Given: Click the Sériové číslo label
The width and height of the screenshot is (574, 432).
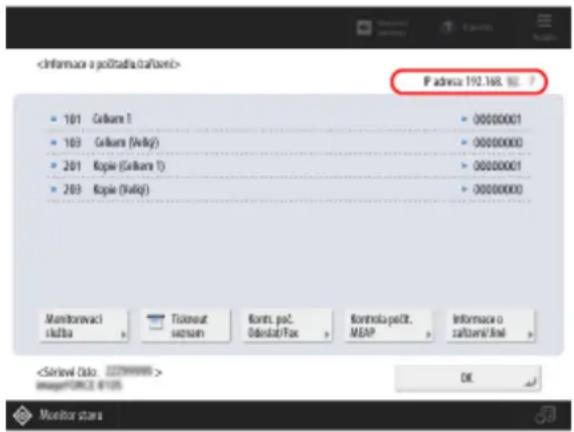Looking at the screenshot, I should click(x=67, y=373).
